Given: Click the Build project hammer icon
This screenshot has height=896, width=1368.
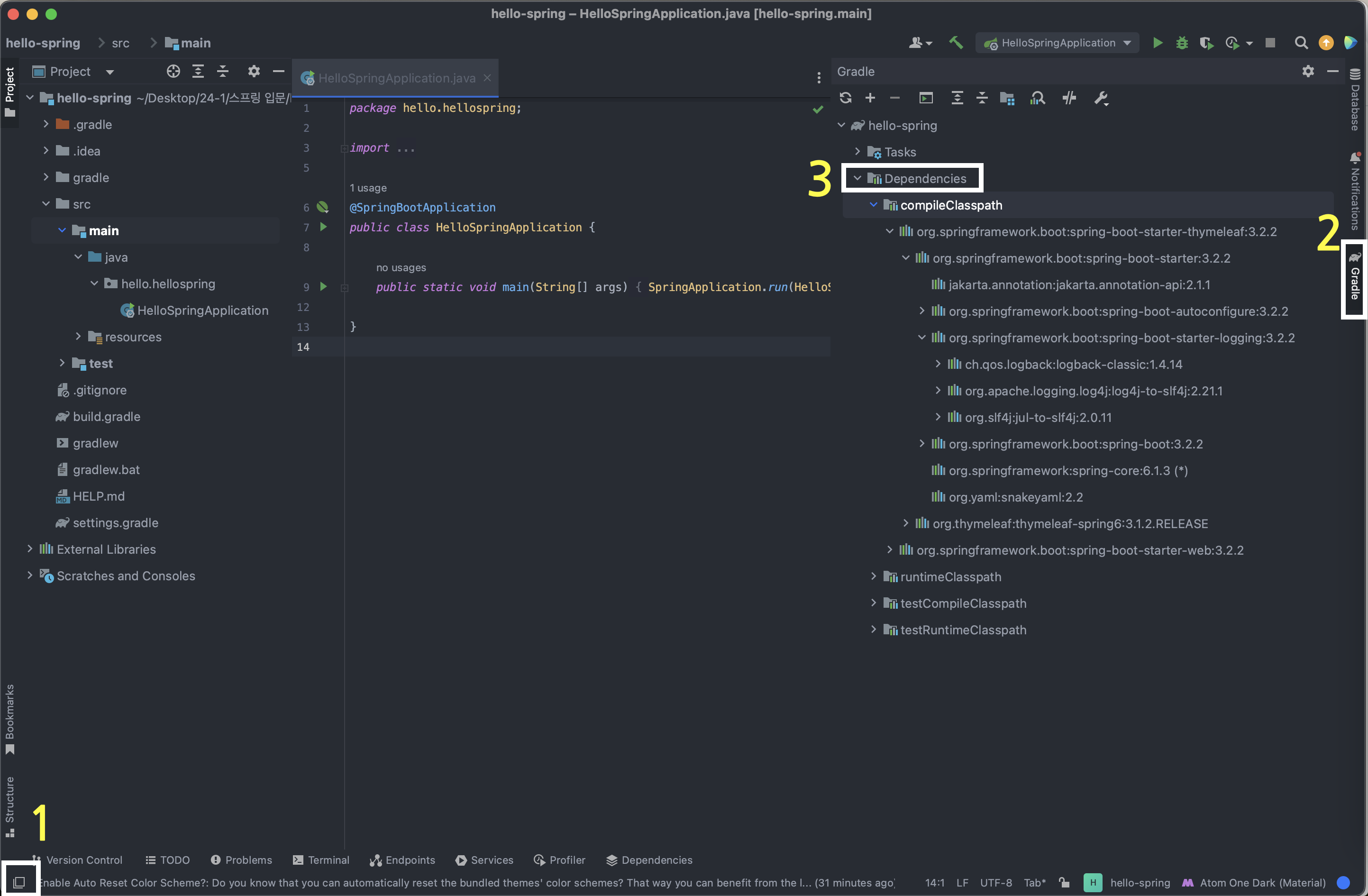Looking at the screenshot, I should tap(956, 43).
